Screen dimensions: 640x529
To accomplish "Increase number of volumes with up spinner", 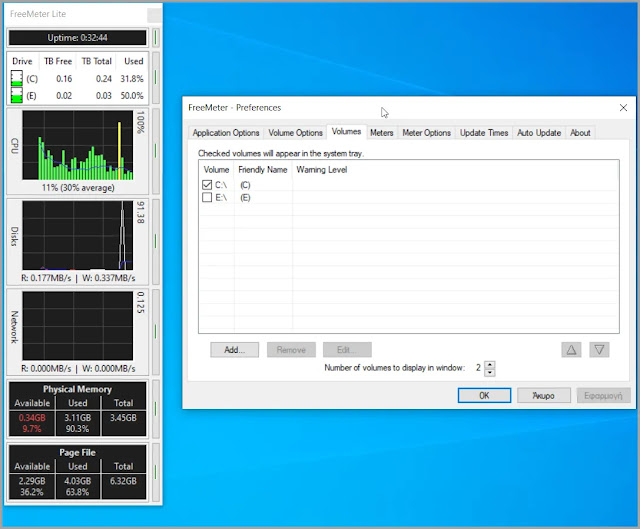I will click(490, 365).
